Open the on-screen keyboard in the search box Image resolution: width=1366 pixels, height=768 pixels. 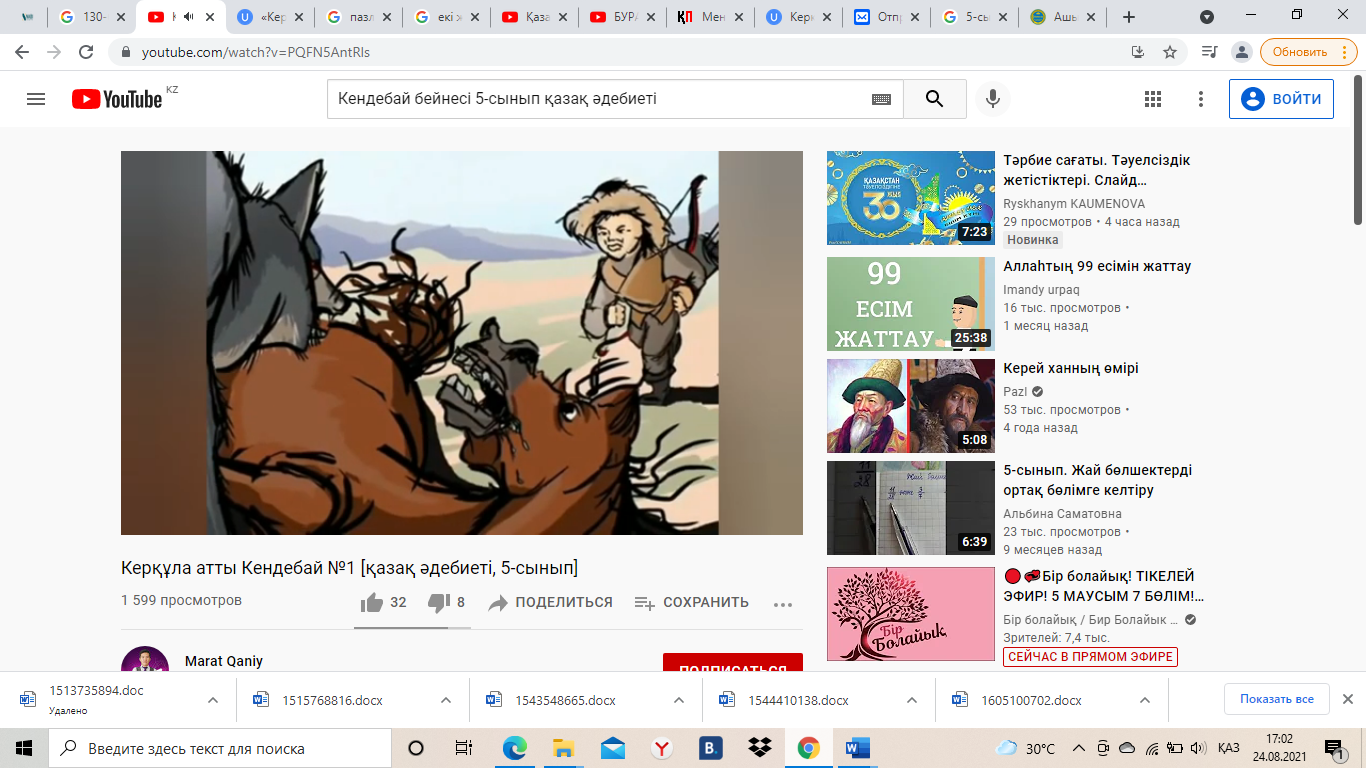881,99
